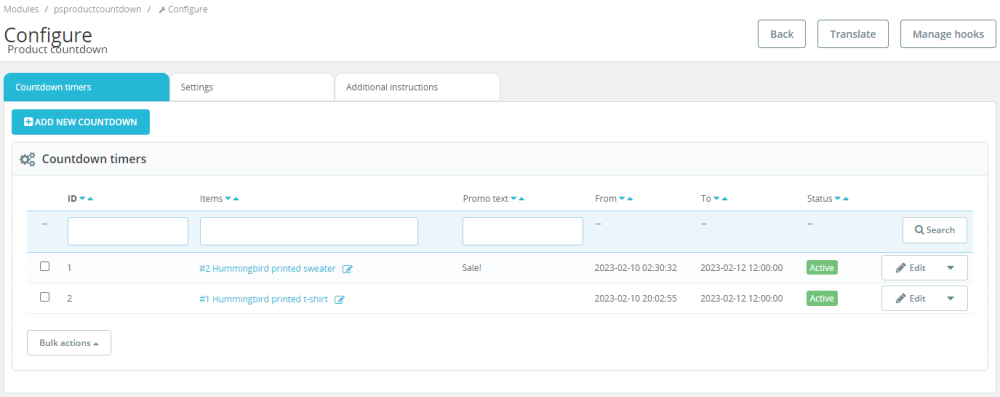Image resolution: width=1000 pixels, height=397 pixels.
Task: Click From date 2023-02-10 02:30:32
Action: click(636, 268)
